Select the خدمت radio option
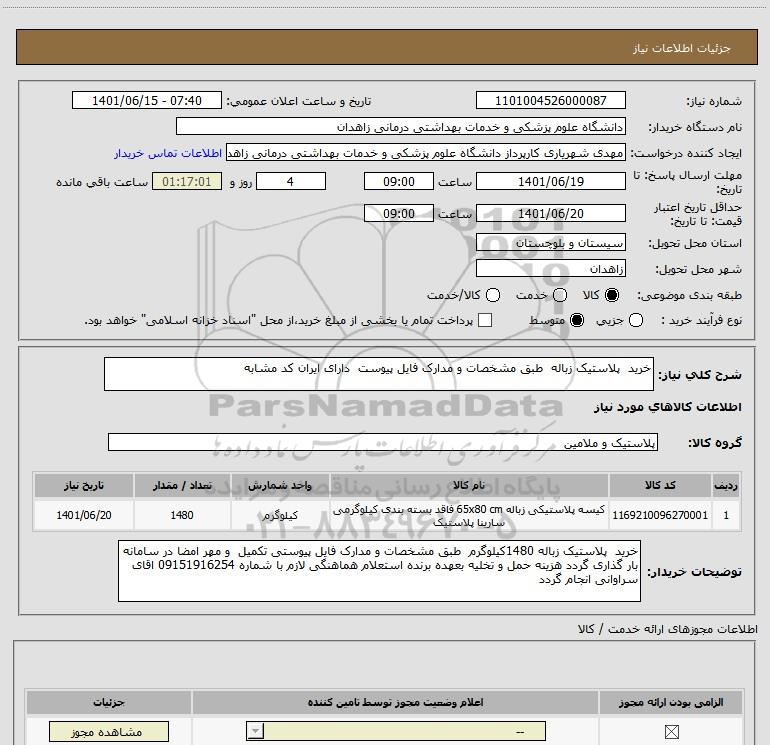The height and width of the screenshot is (745, 770). 559,296
